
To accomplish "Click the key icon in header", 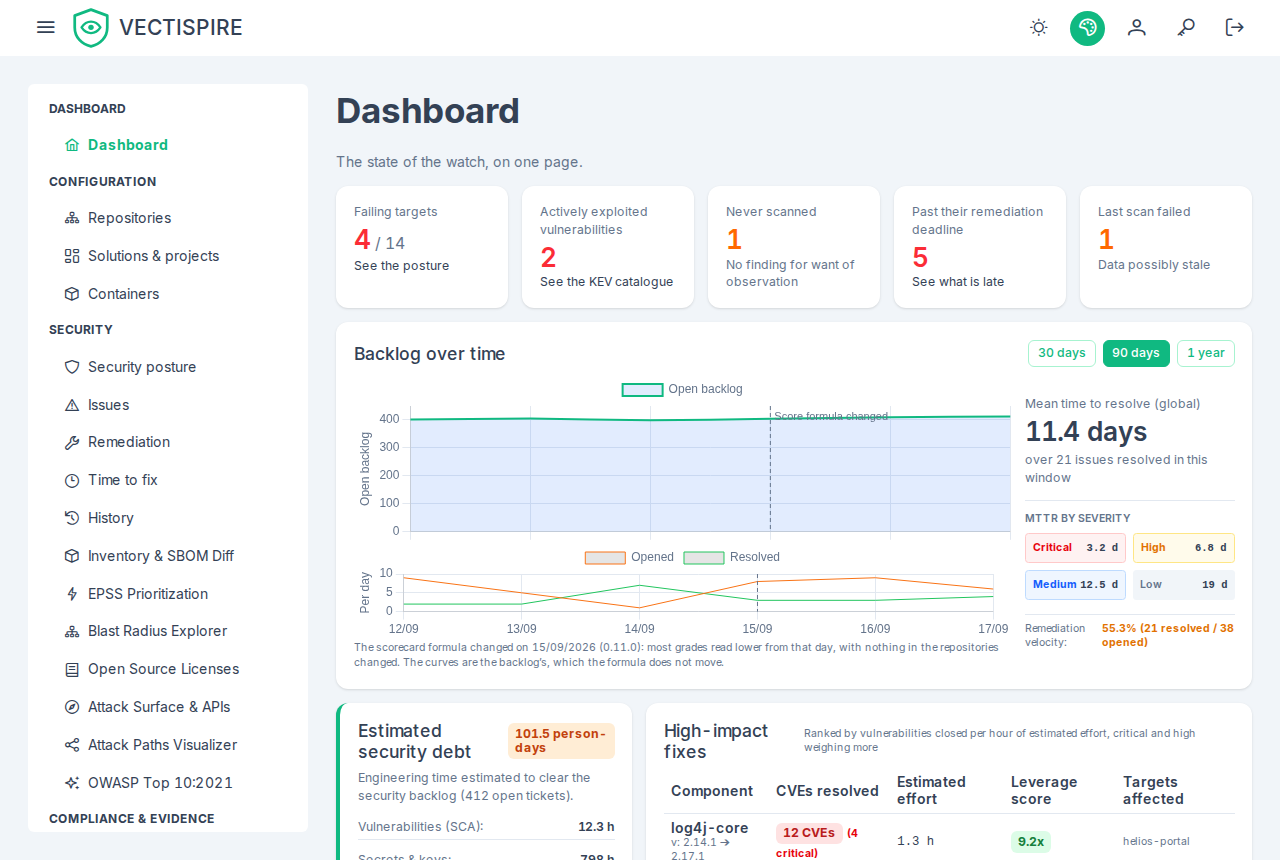I will (1186, 27).
